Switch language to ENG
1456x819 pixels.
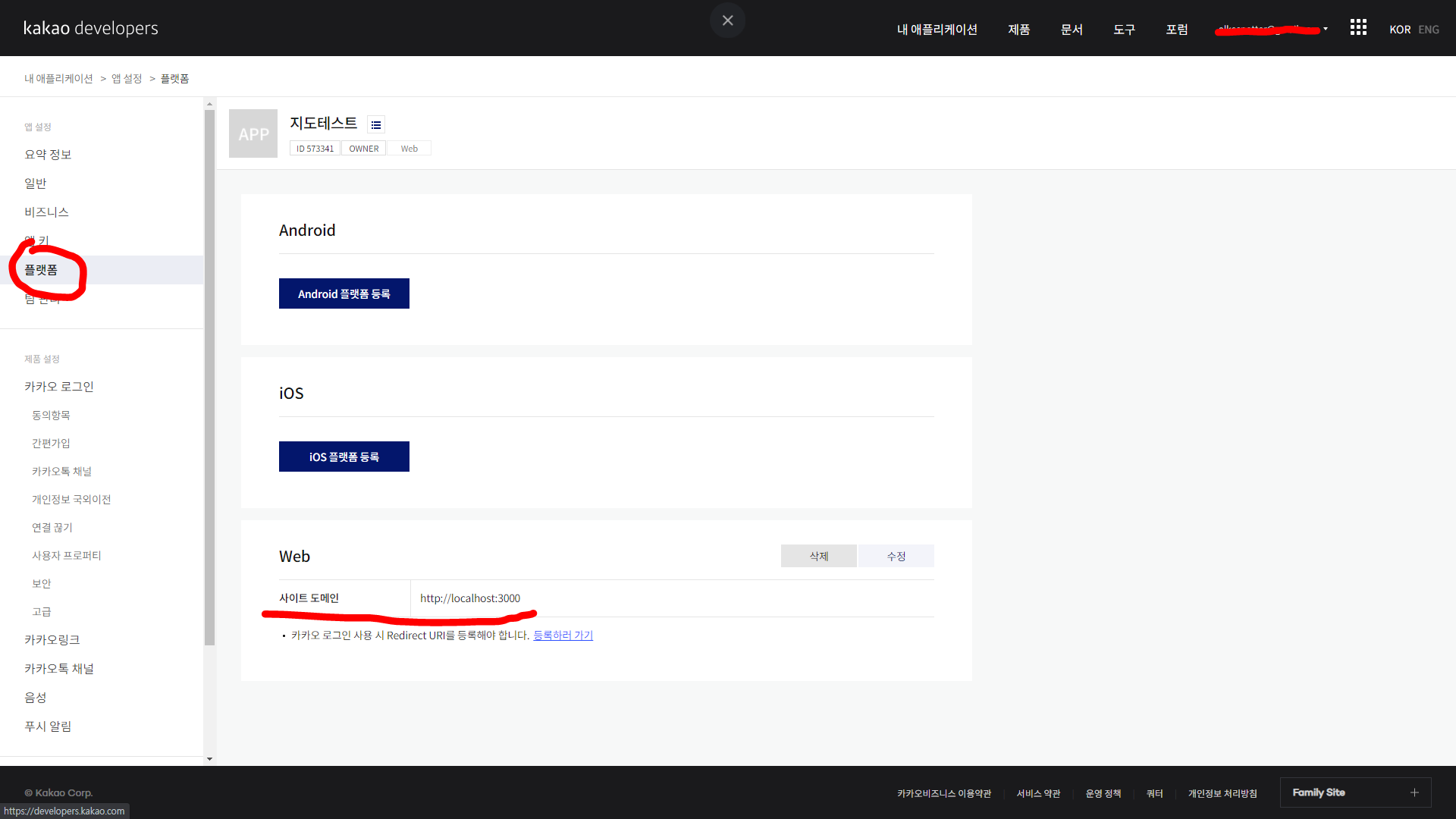[x=1429, y=30]
